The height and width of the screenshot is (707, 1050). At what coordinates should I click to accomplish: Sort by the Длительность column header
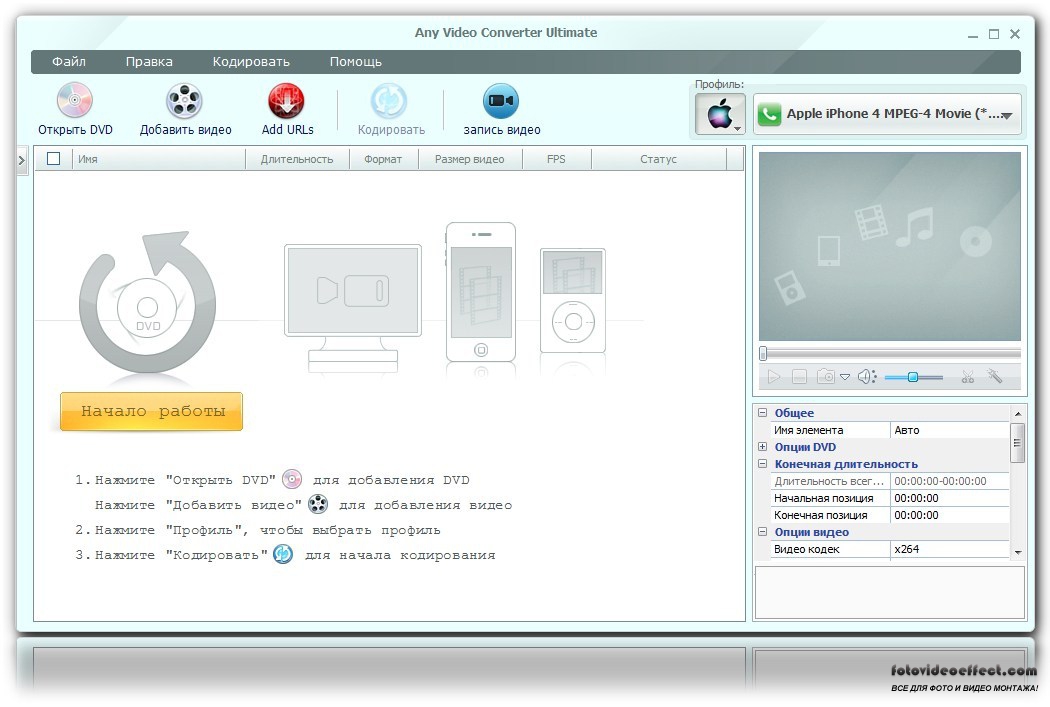coord(297,159)
